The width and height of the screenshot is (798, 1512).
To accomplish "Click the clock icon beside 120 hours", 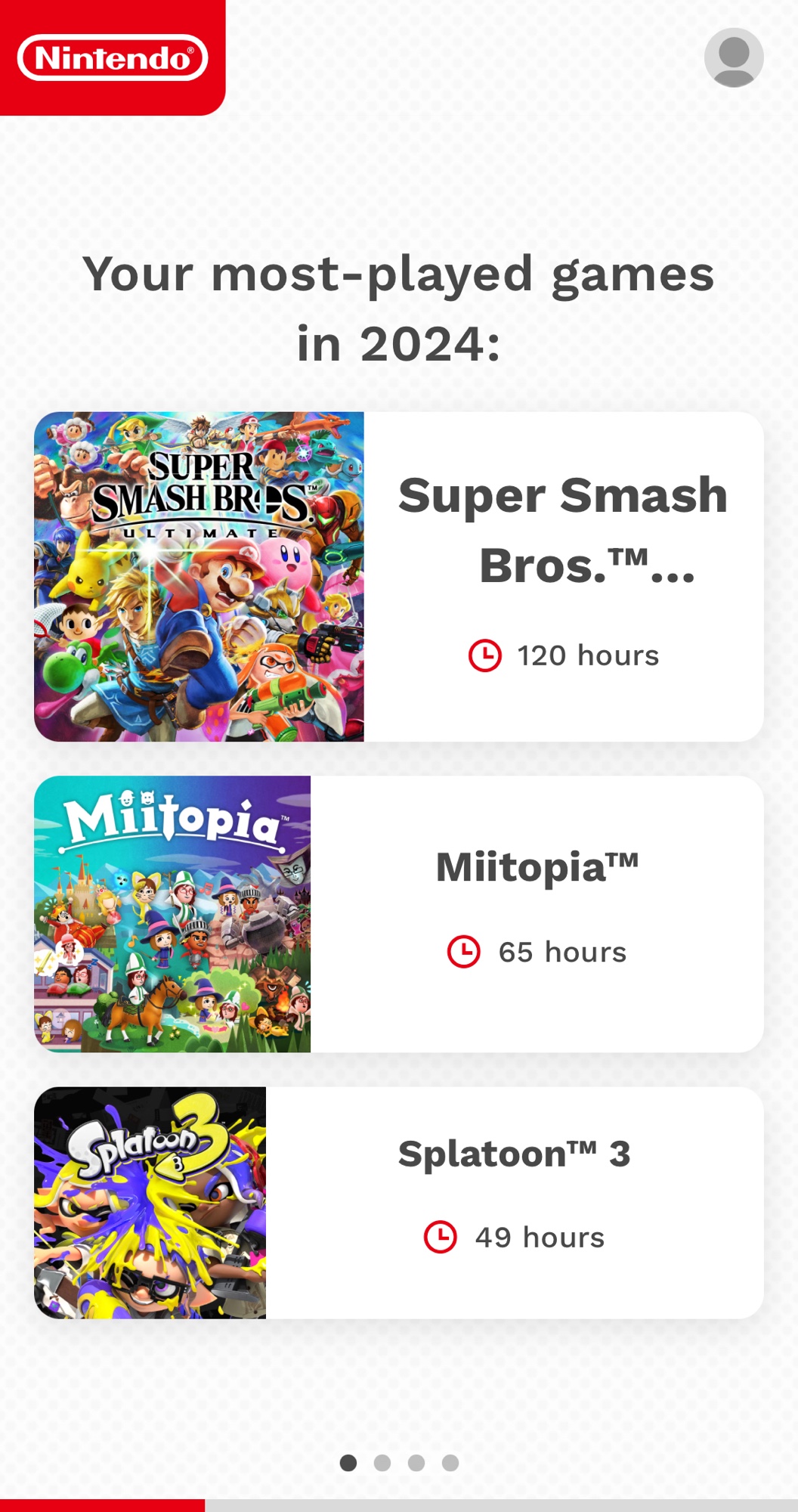I will (x=484, y=655).
